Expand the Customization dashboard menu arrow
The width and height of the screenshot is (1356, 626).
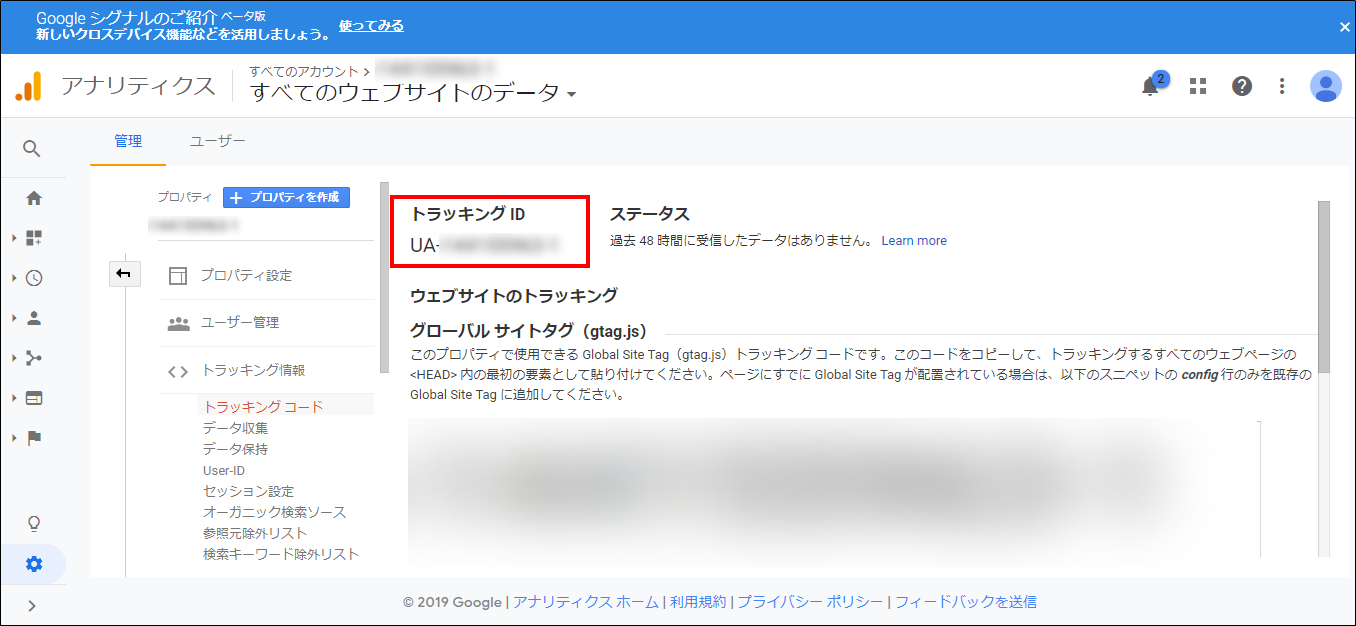[14, 238]
